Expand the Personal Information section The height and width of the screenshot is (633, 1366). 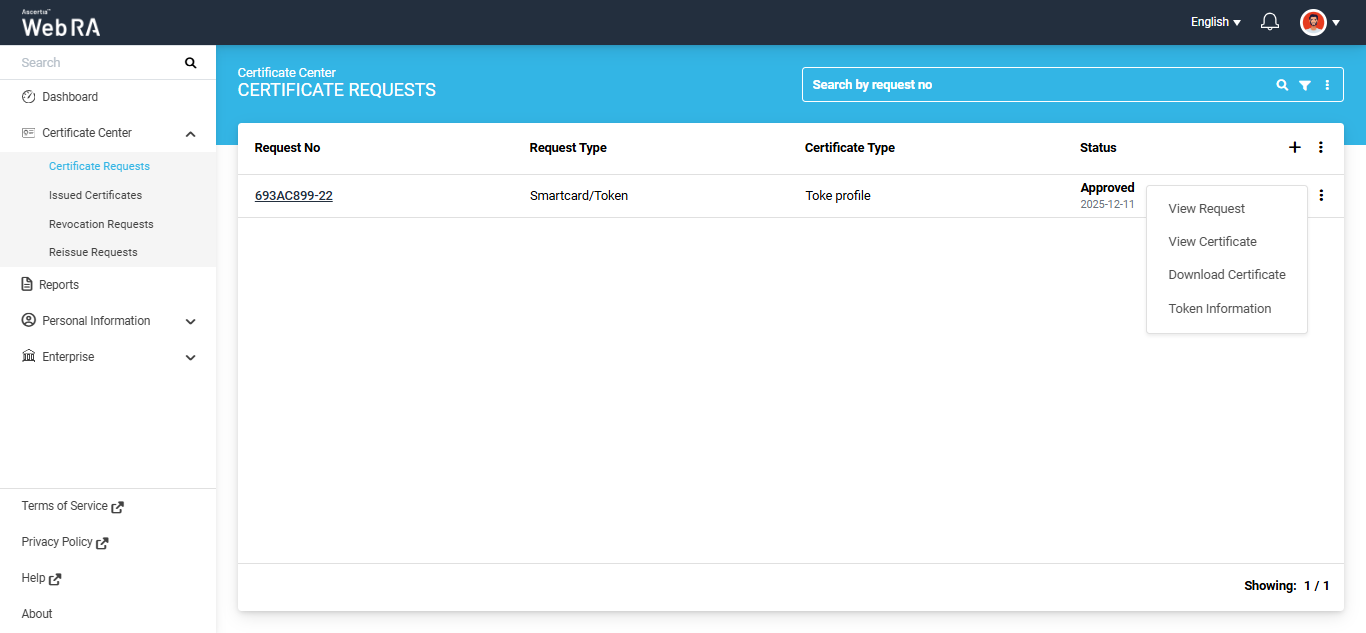tap(191, 322)
